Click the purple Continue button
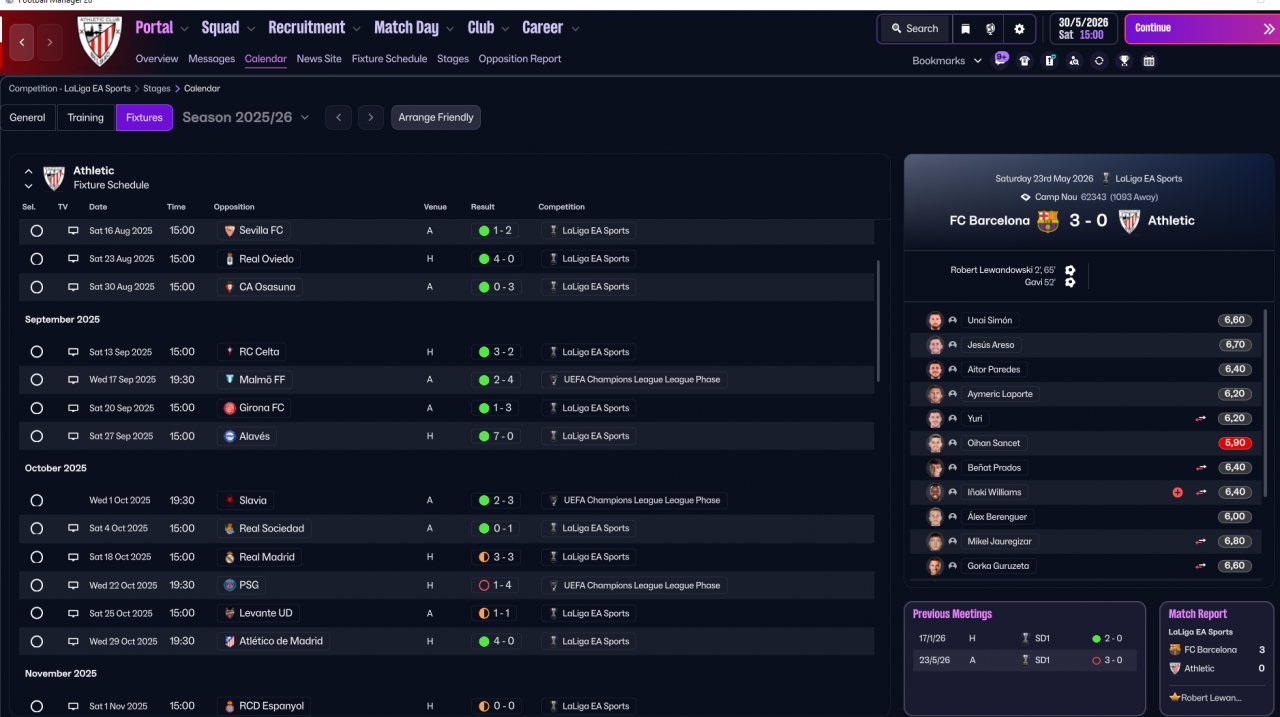Screen dimensions: 1280x717 pyautogui.click(x=1201, y=29)
